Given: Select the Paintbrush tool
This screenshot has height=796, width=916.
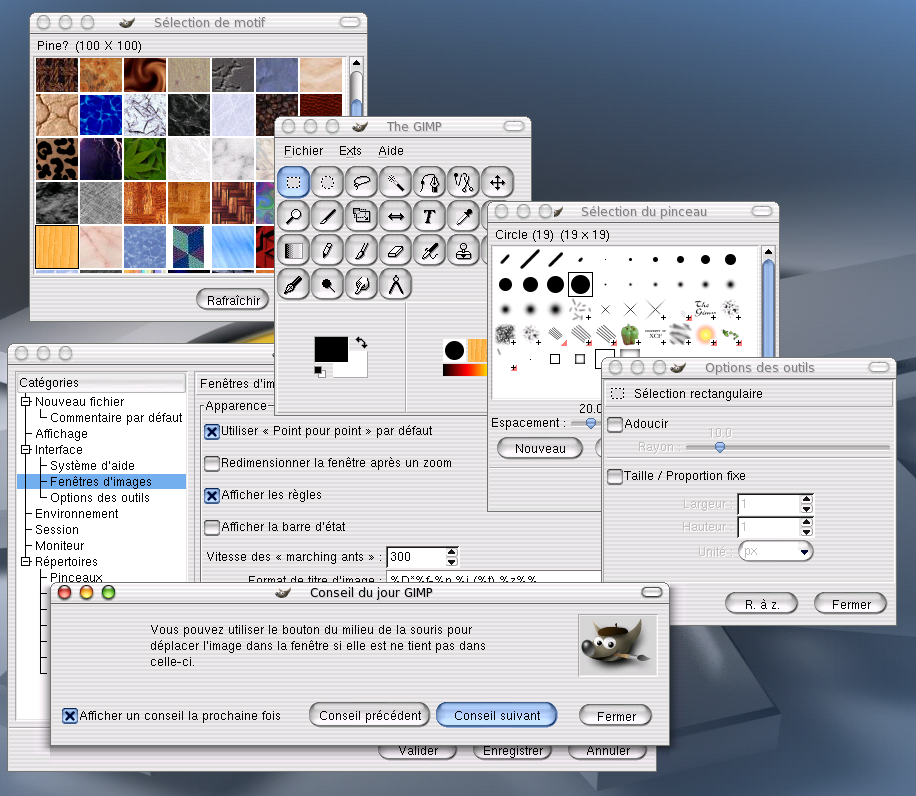Looking at the screenshot, I should pyautogui.click(x=361, y=251).
